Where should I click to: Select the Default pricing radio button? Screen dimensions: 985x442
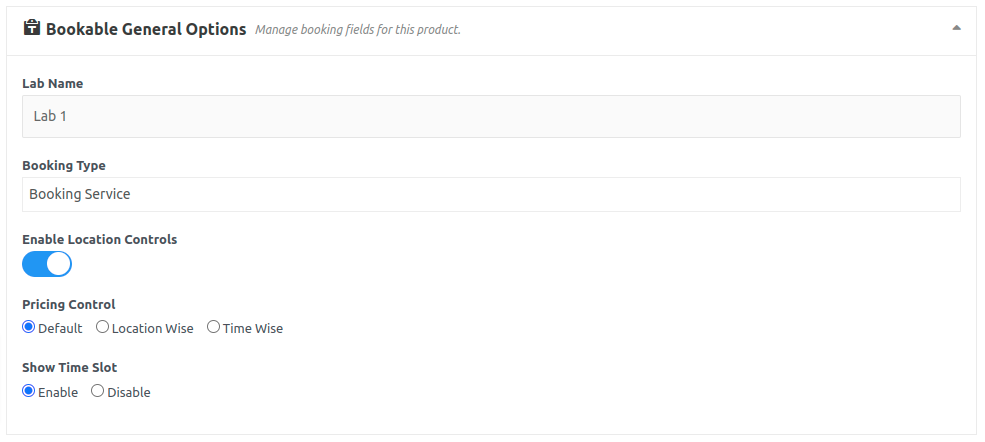pos(29,327)
